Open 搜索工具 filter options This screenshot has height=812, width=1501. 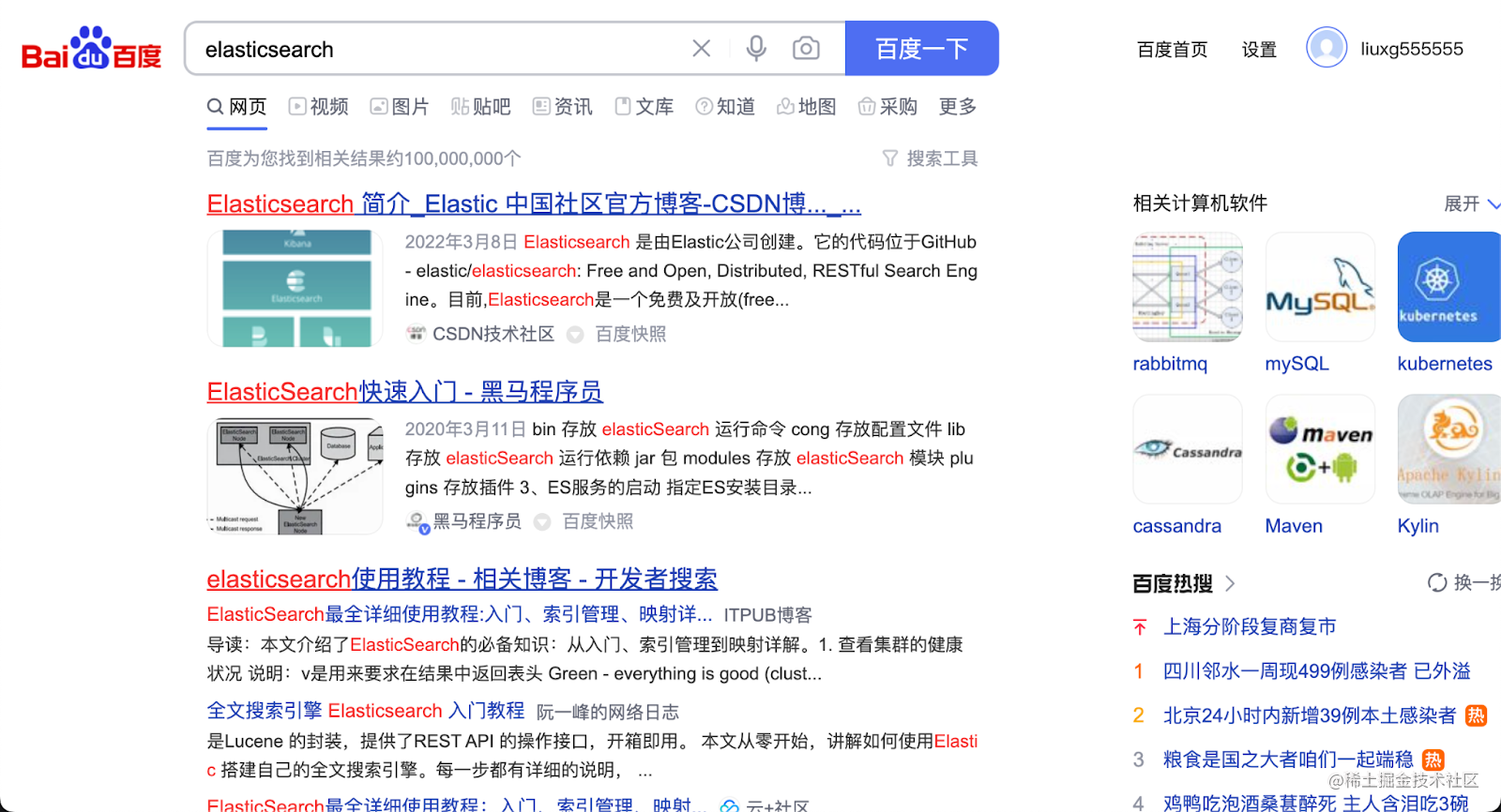click(x=931, y=158)
